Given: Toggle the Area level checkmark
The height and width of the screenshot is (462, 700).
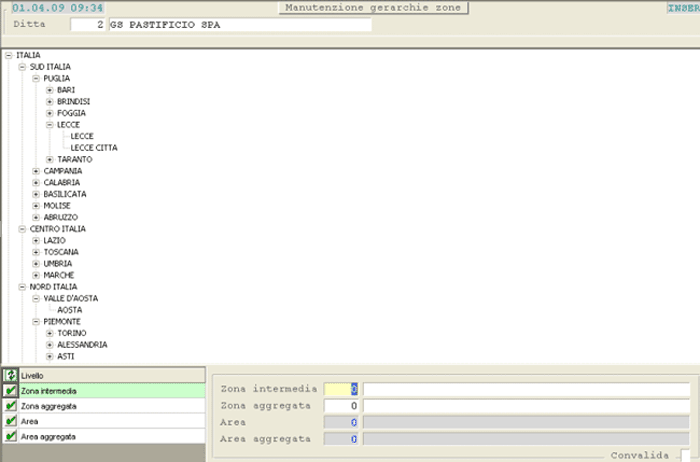Looking at the screenshot, I should [10, 421].
